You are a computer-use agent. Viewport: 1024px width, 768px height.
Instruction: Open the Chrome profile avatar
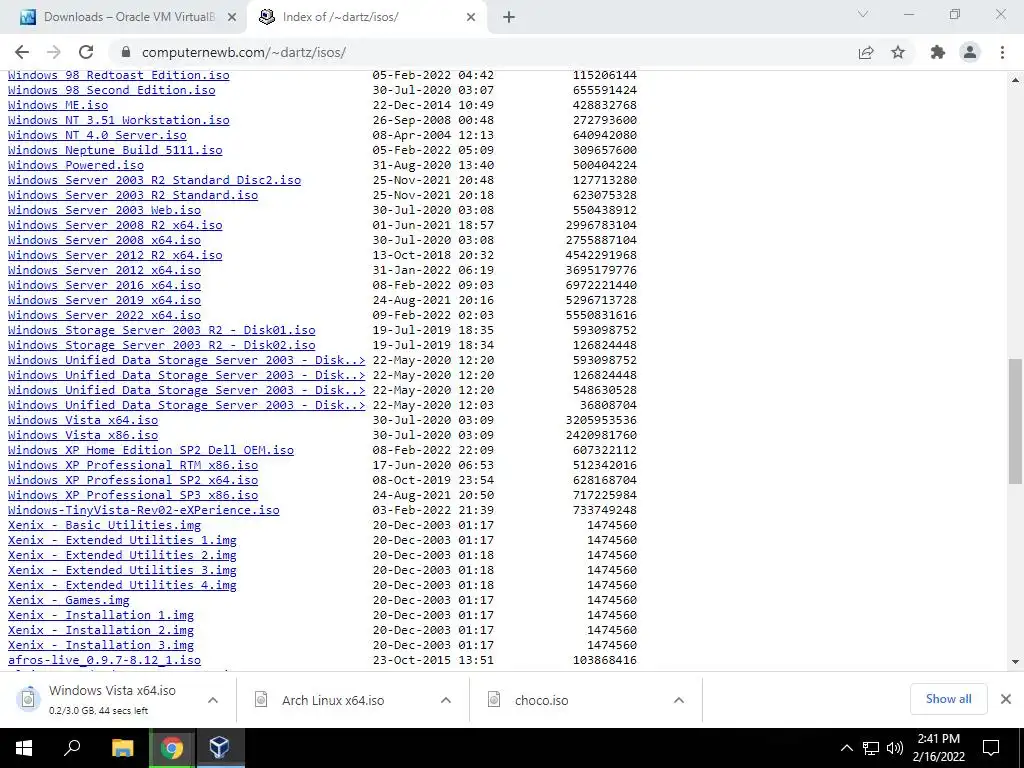[x=970, y=52]
